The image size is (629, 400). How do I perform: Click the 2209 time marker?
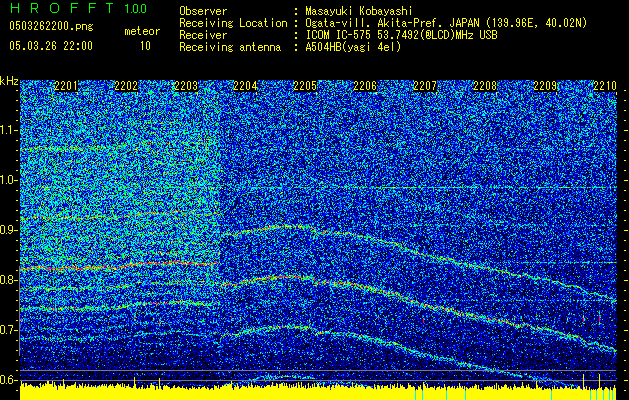[x=545, y=86]
